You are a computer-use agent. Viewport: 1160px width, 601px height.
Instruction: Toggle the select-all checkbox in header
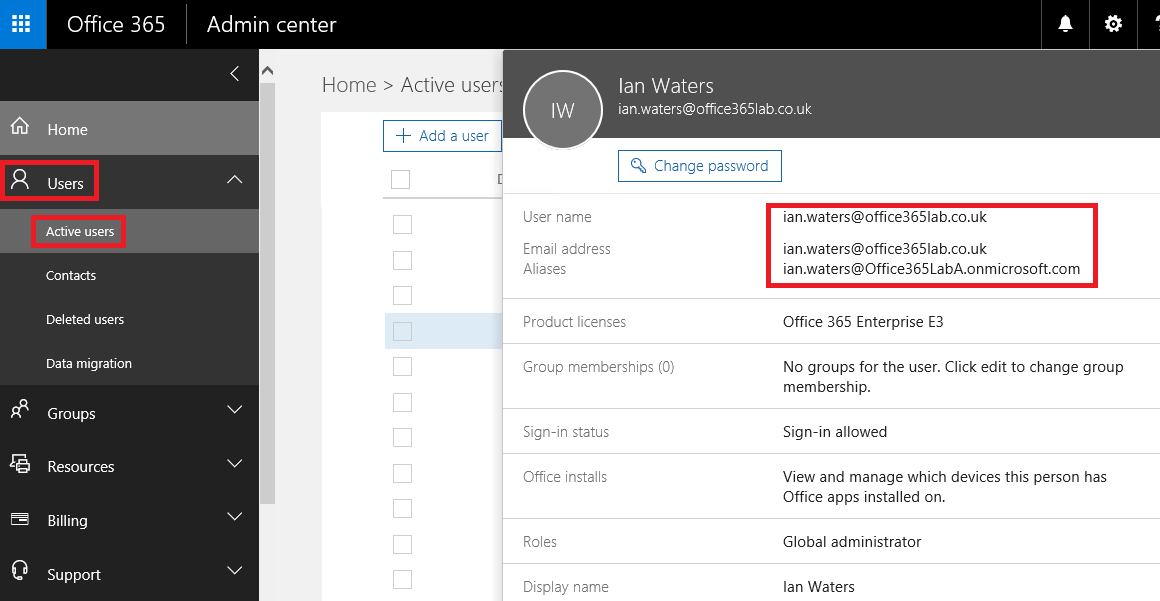(x=401, y=179)
